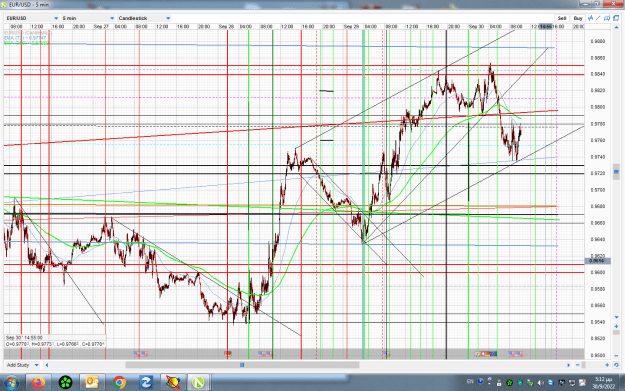The width and height of the screenshot is (625, 391).
Task: Click the volume speaker tray icon
Action: 540,383
